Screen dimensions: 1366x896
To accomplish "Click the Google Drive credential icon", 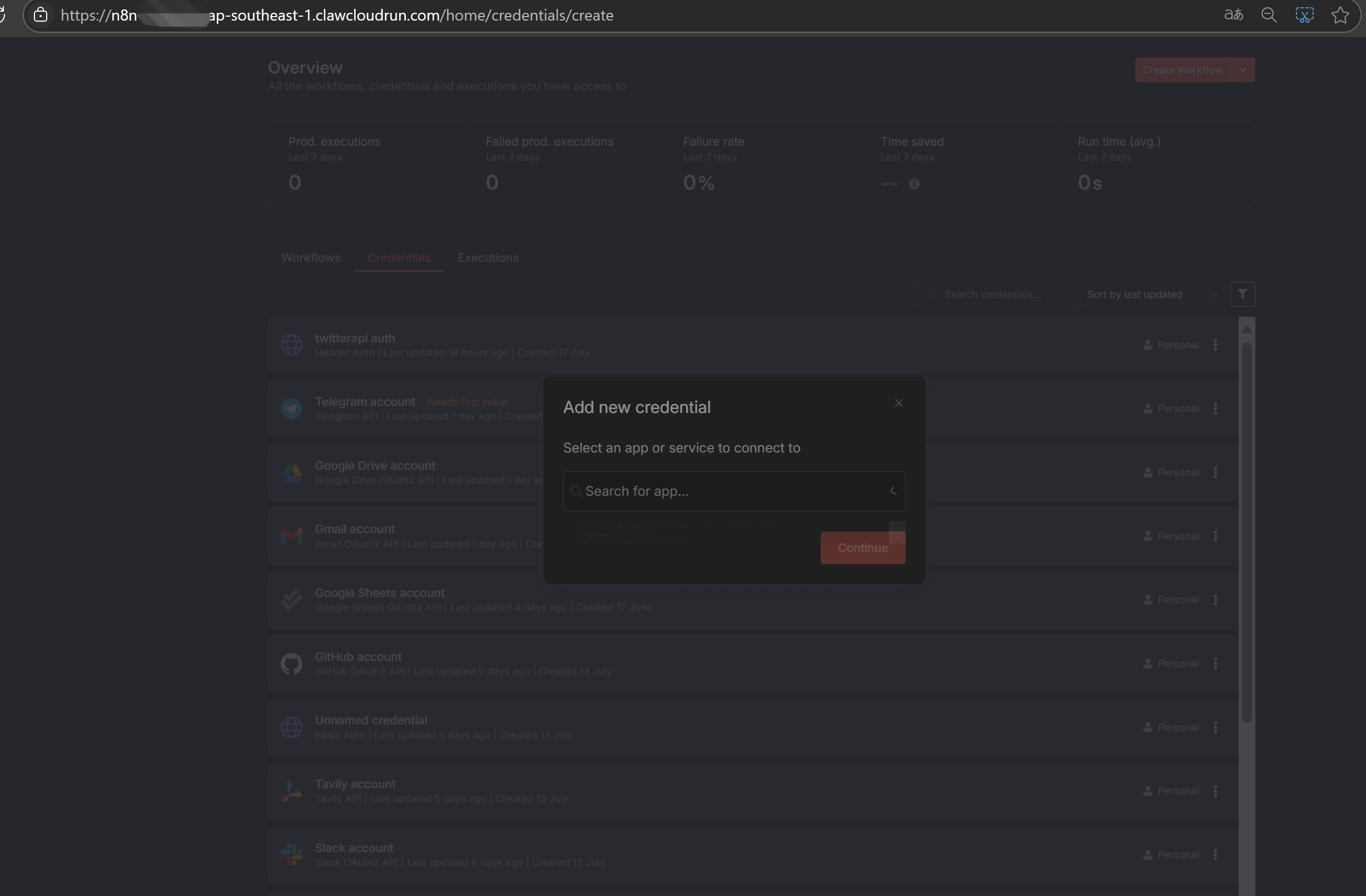I will [291, 472].
